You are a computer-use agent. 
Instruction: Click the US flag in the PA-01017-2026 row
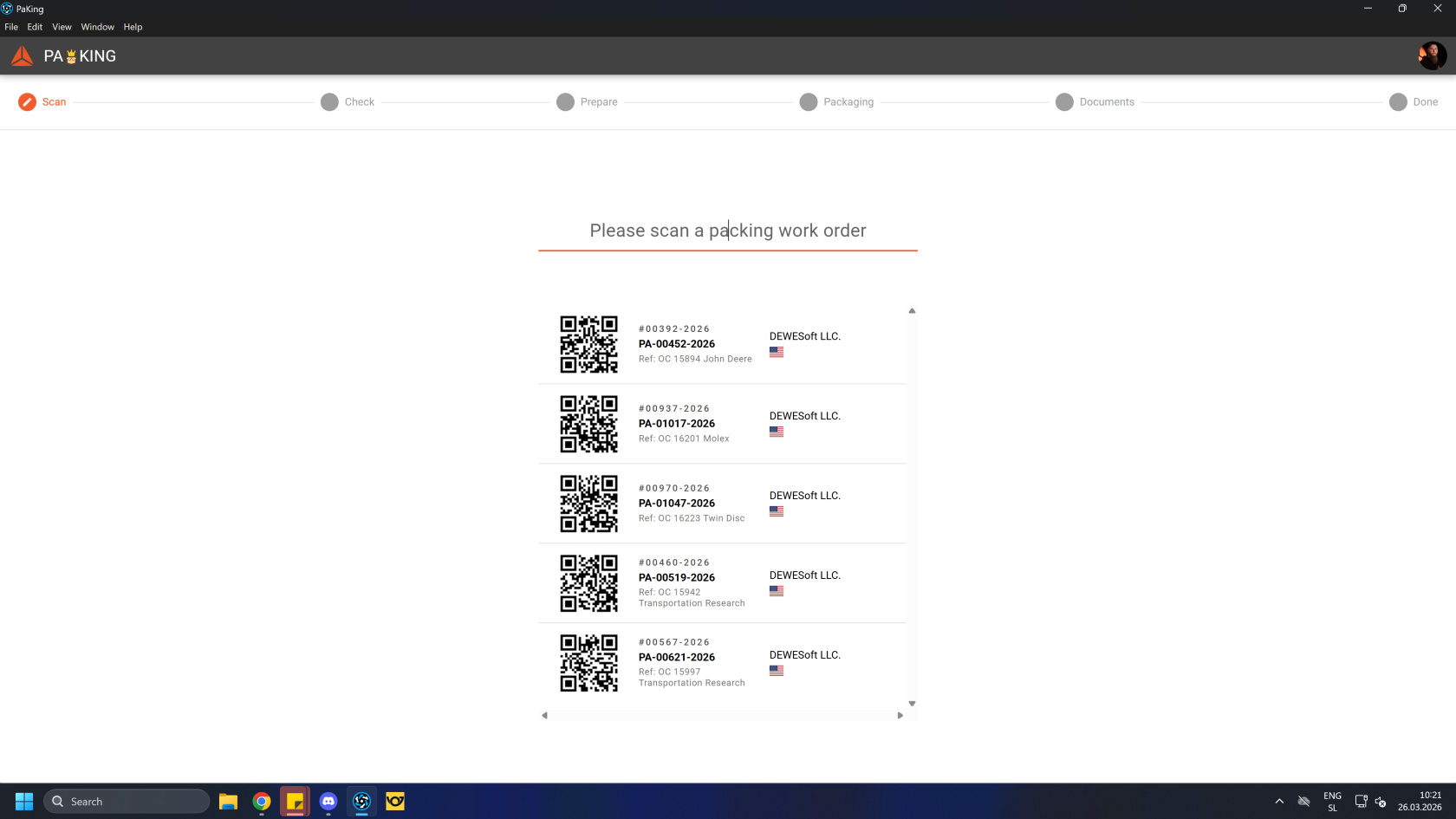[x=777, y=432]
